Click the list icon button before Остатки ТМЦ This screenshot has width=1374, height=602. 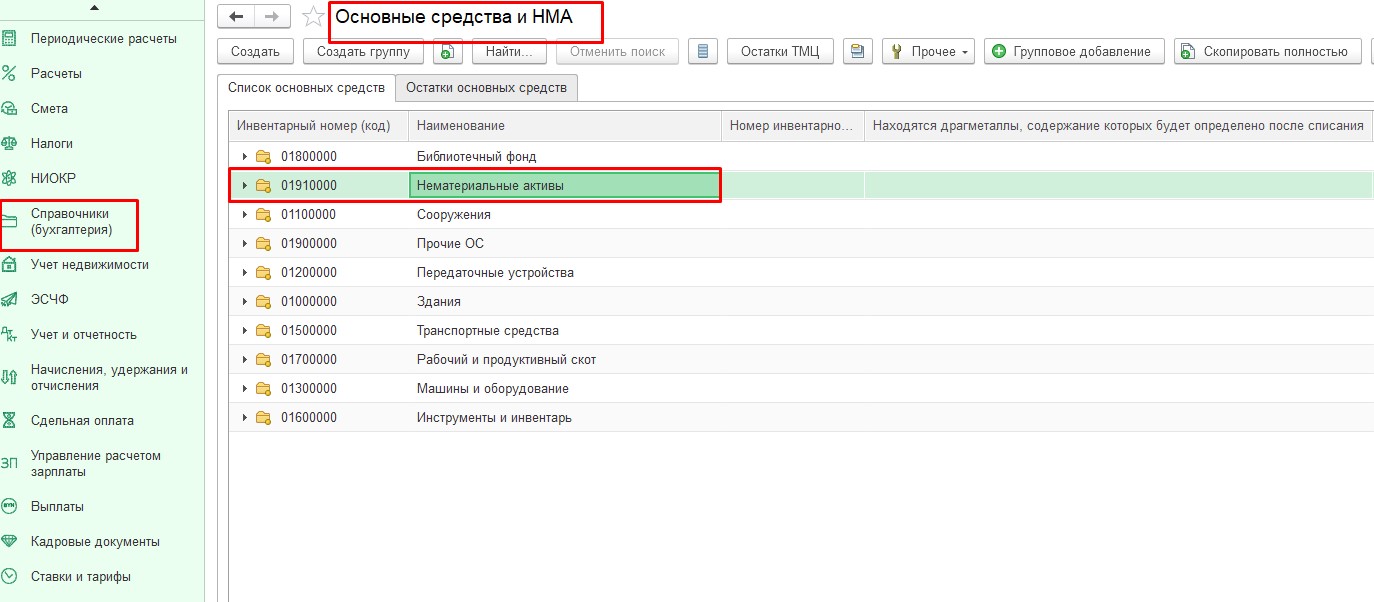[703, 52]
